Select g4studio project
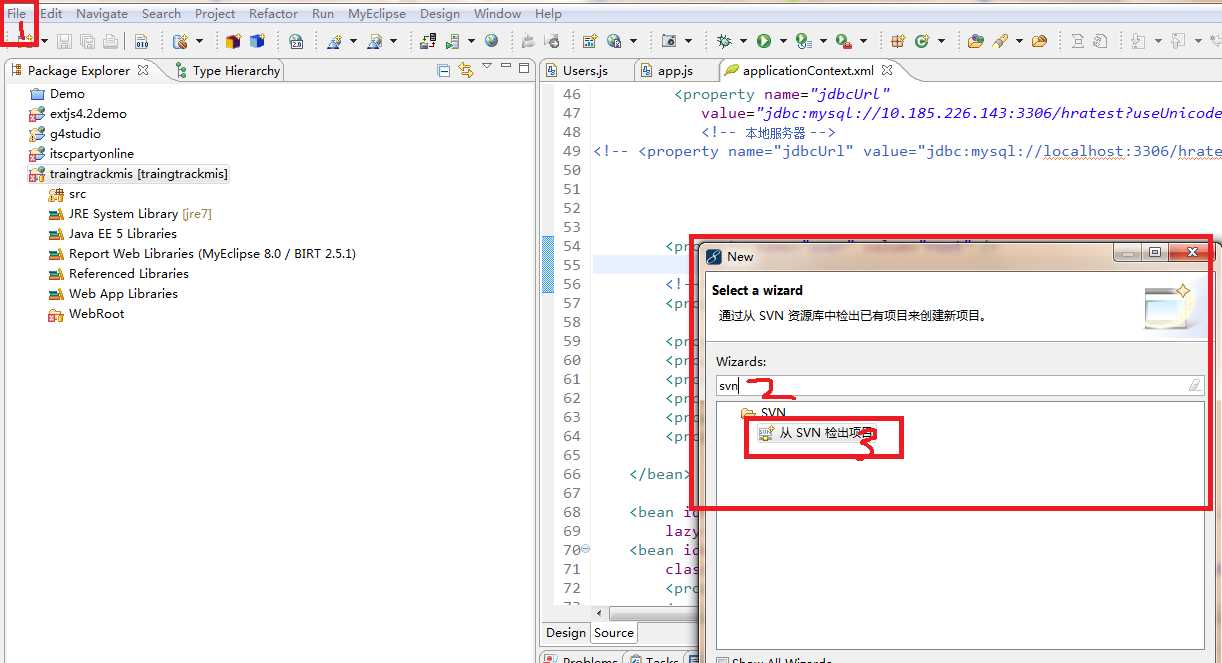The image size is (1222, 663). (x=75, y=134)
